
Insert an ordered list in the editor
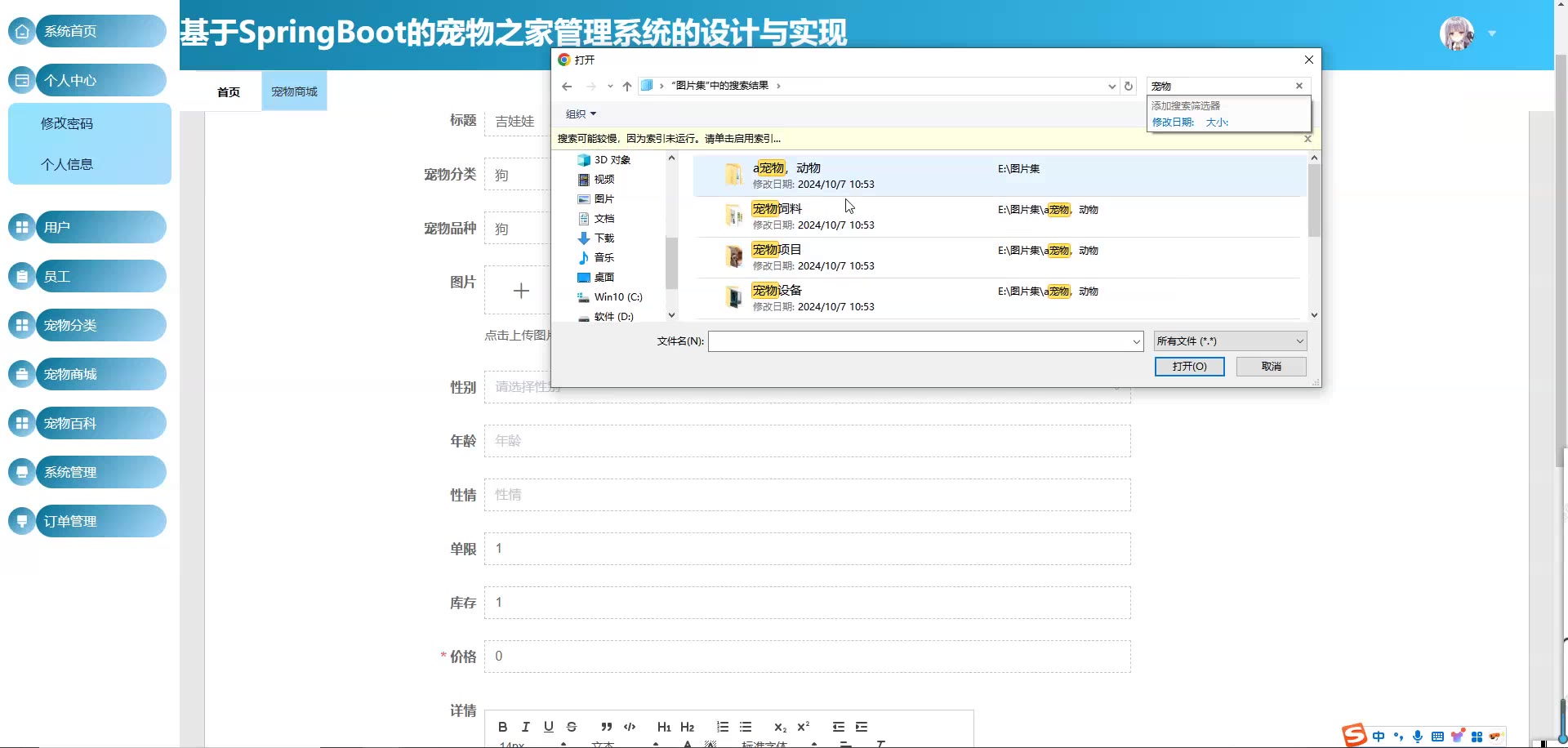[723, 727]
